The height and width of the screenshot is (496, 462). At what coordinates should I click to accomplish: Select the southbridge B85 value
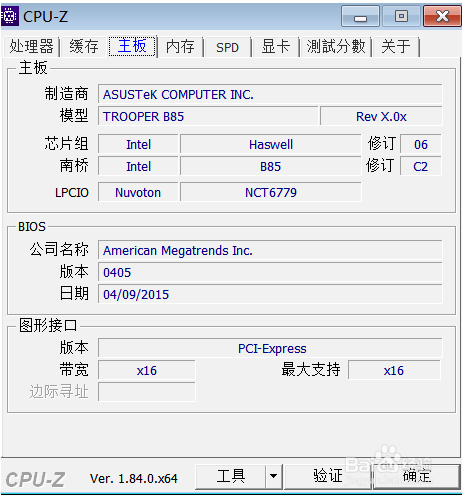pos(271,166)
